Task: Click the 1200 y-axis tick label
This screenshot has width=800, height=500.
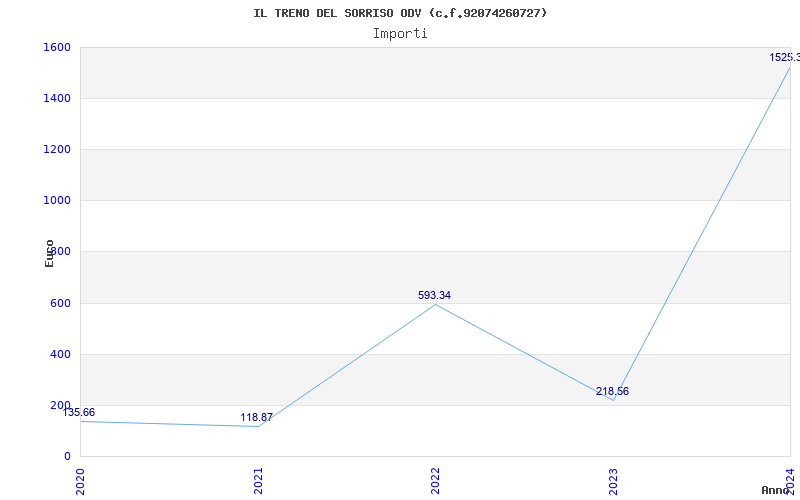Action: [x=57, y=149]
